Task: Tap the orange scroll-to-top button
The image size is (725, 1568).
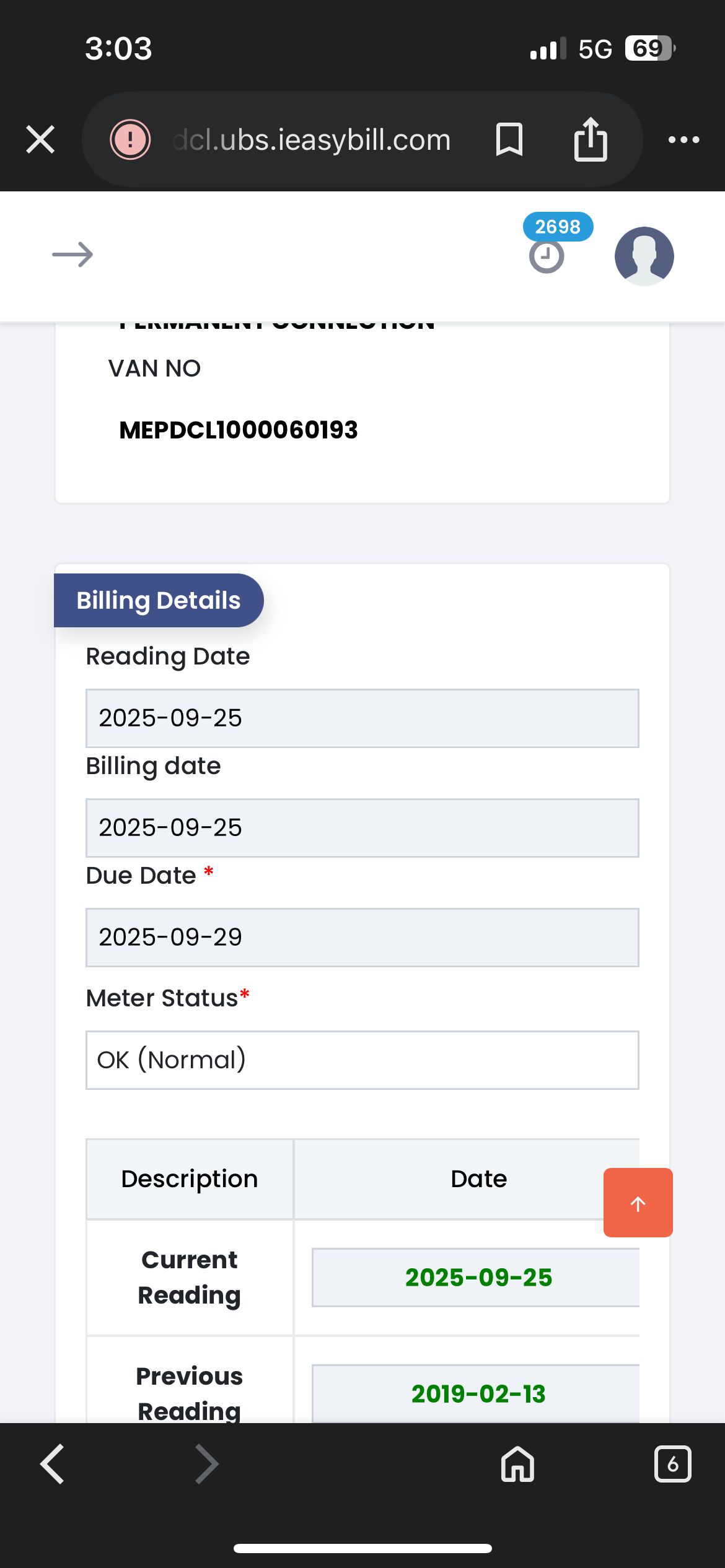Action: (638, 1203)
